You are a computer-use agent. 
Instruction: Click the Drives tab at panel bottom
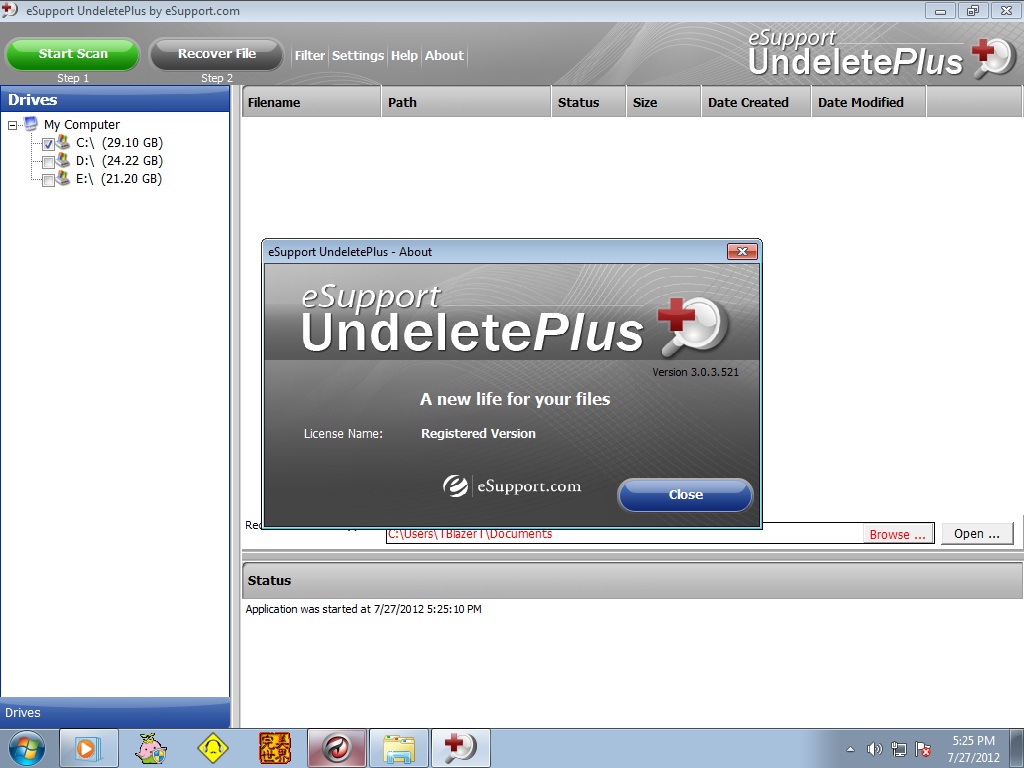click(115, 712)
